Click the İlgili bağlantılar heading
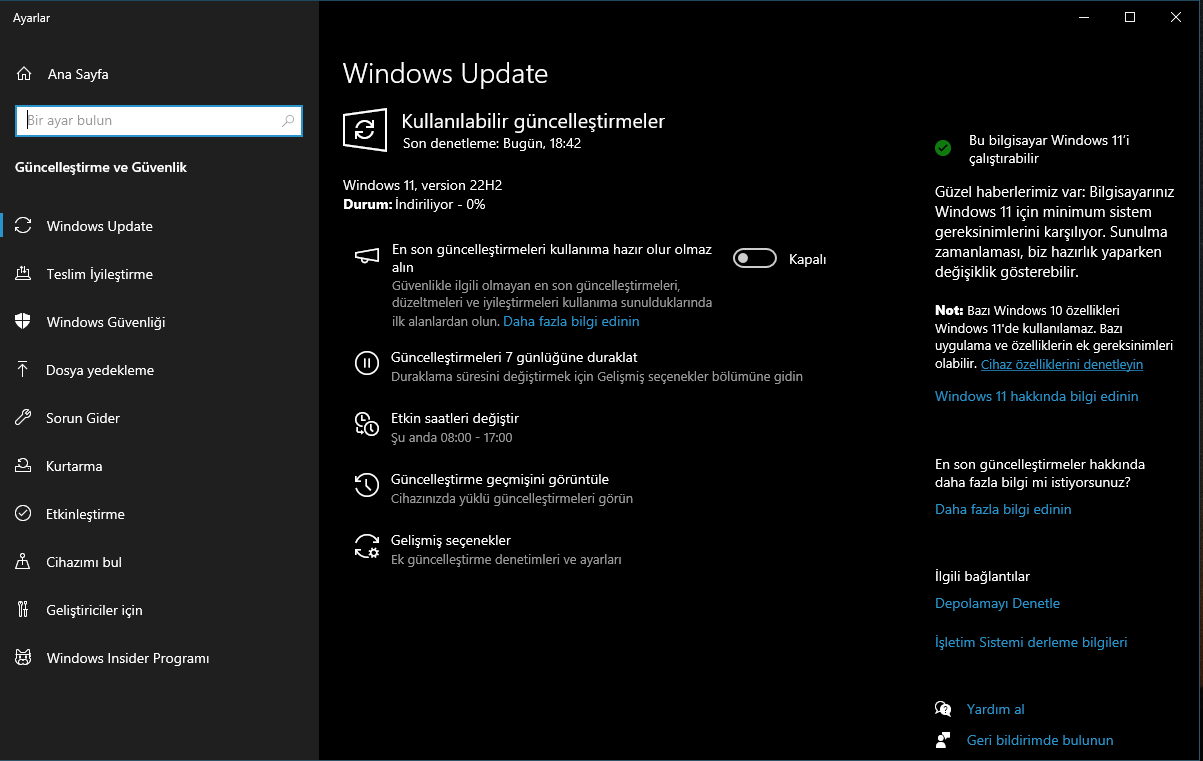Viewport: 1203px width, 761px height. (982, 576)
